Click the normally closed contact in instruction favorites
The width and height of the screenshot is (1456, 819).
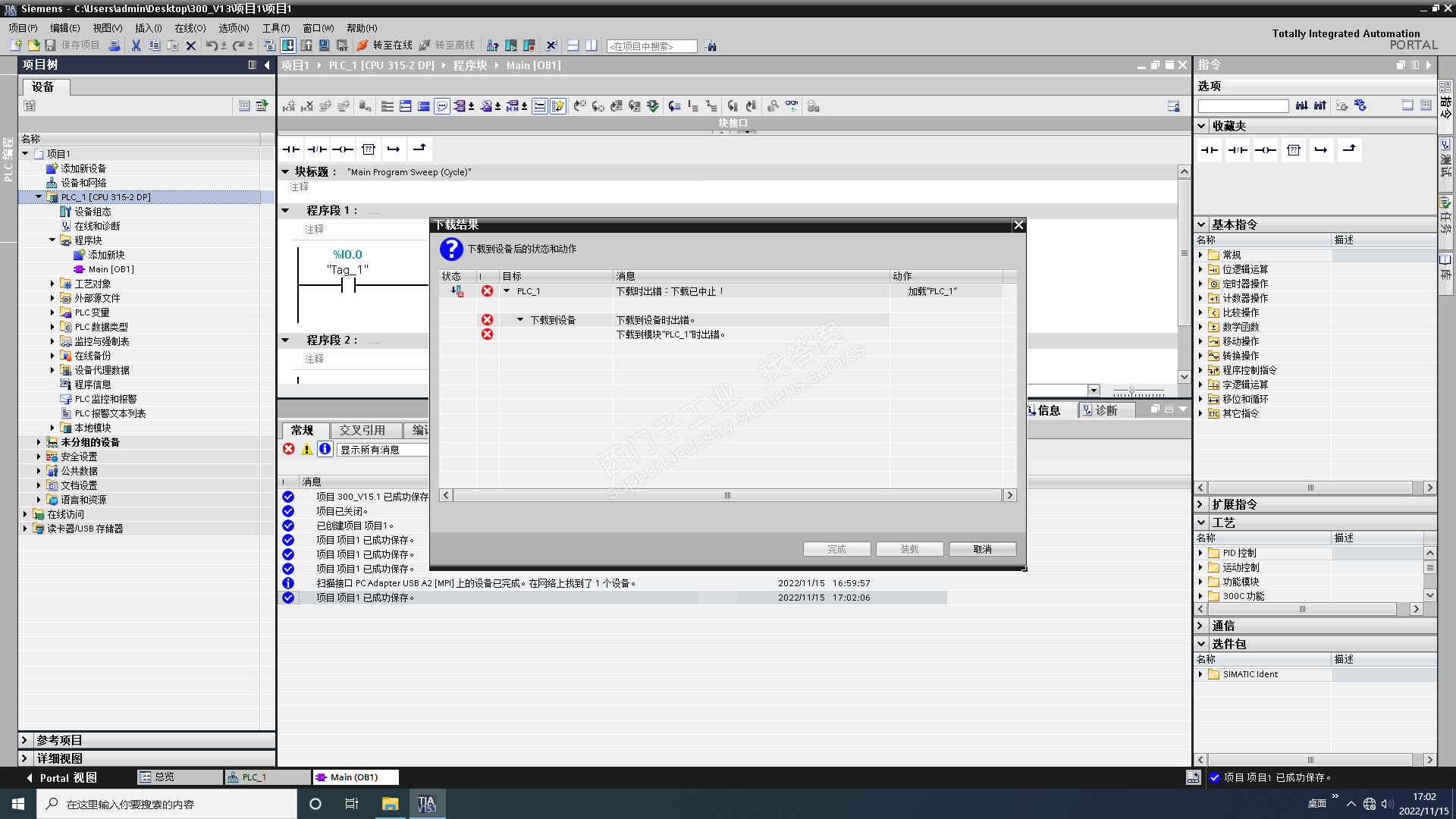coord(1238,150)
